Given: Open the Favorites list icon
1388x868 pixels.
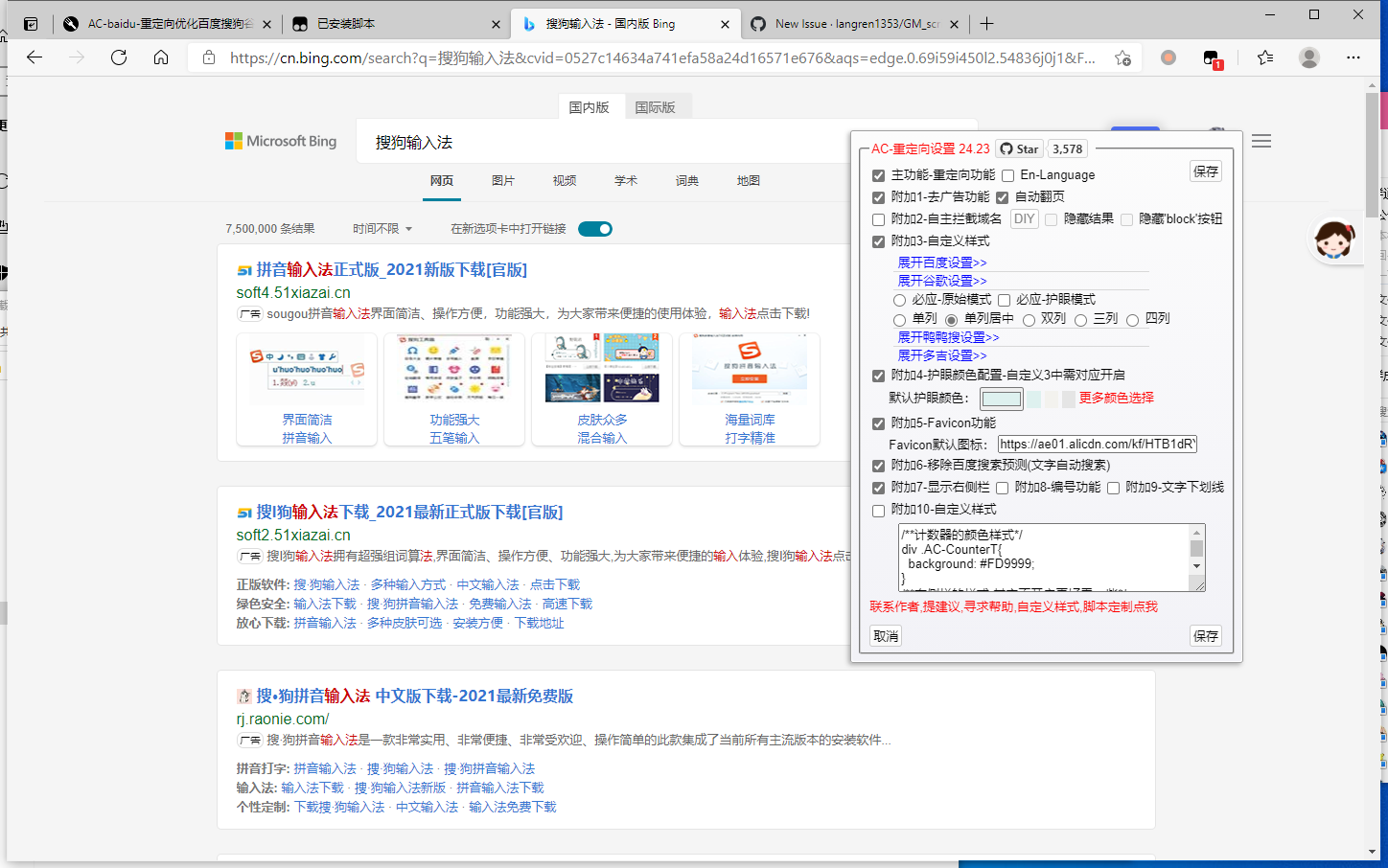Looking at the screenshot, I should point(1265,57).
